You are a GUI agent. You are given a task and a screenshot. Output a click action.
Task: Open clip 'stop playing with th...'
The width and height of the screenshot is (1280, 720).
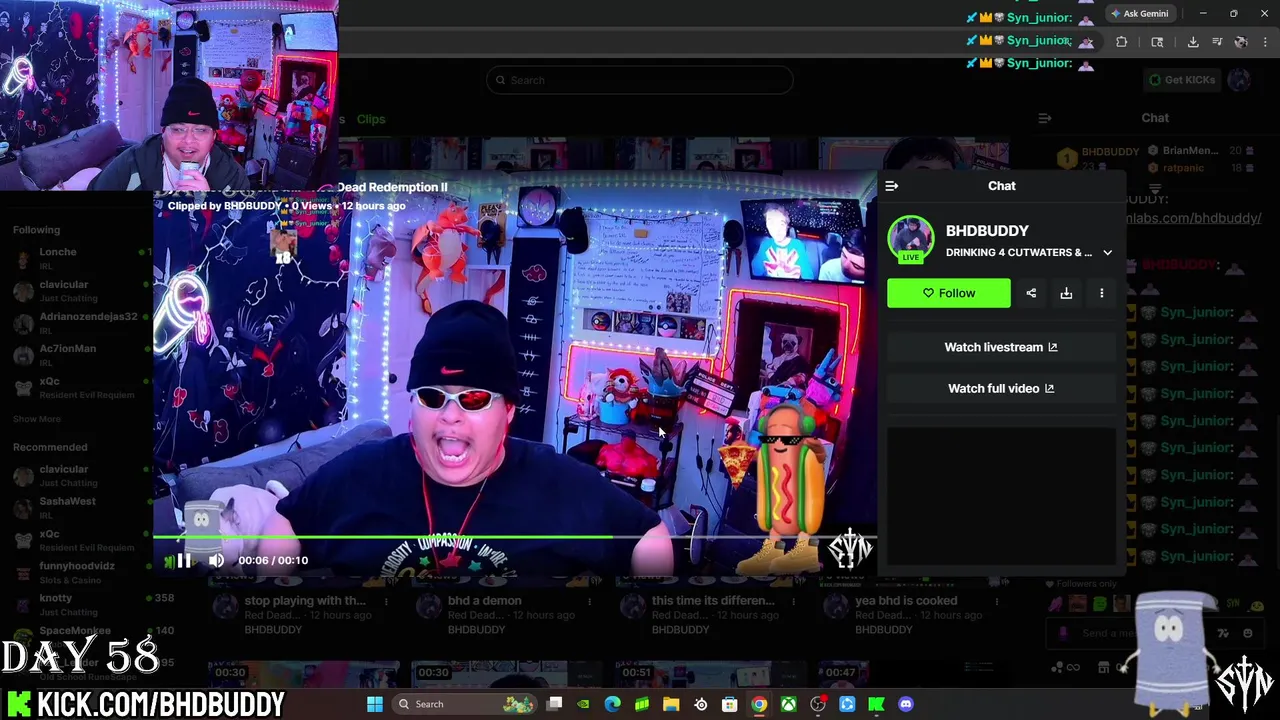point(305,601)
